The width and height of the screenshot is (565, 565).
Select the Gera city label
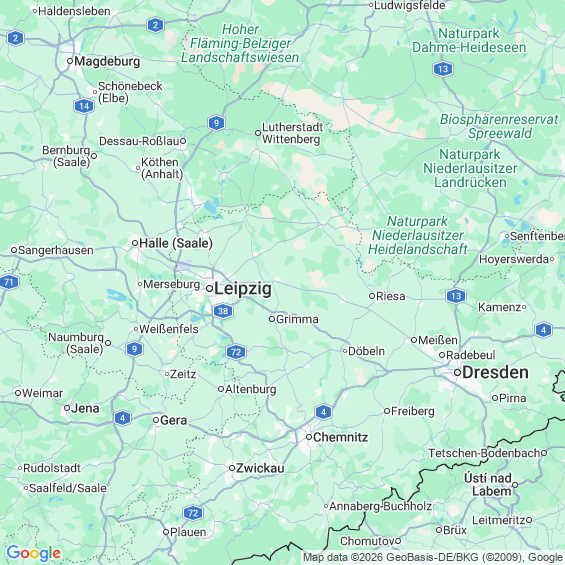tap(173, 420)
